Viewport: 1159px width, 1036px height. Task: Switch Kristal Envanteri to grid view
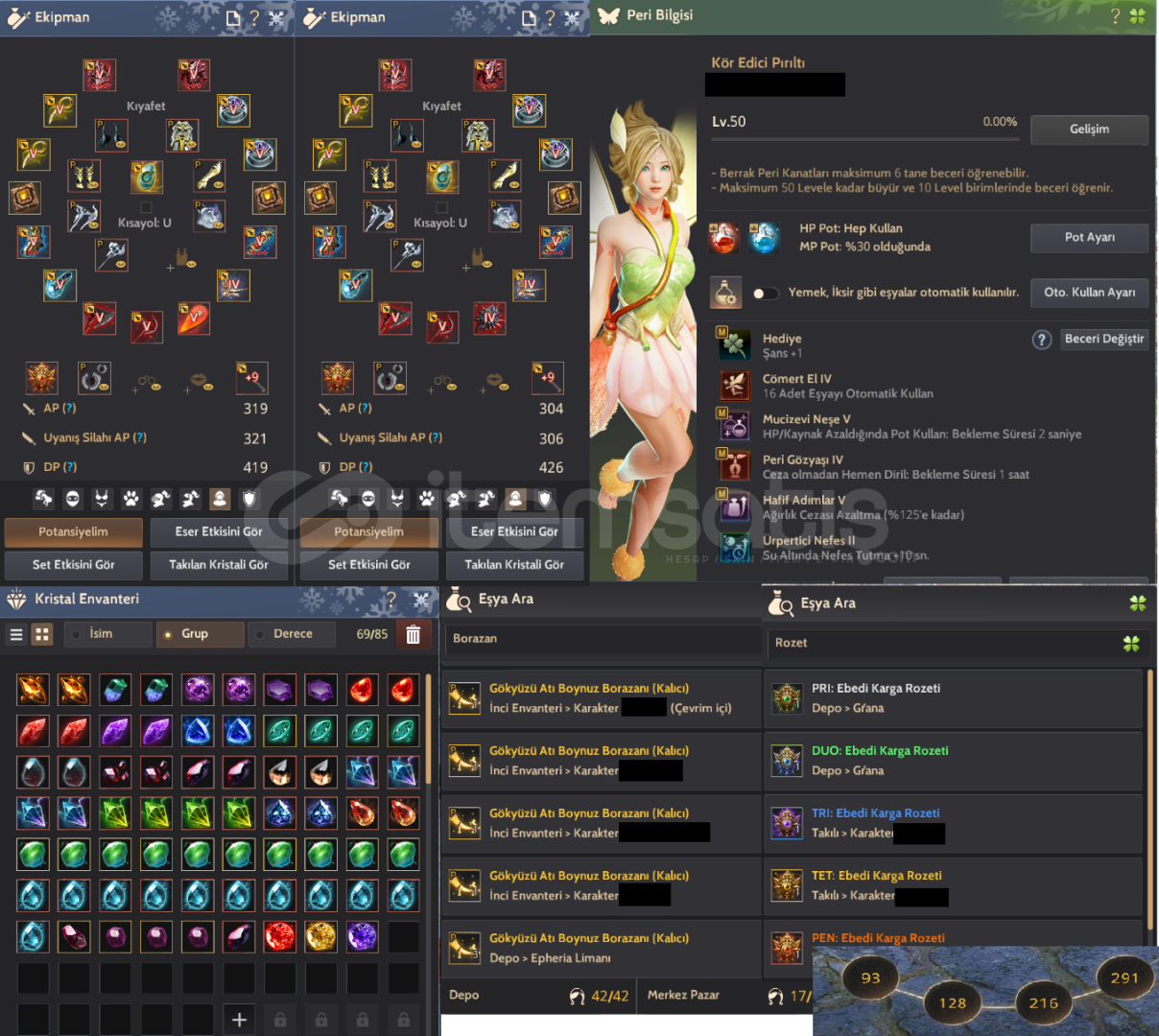coord(42,634)
